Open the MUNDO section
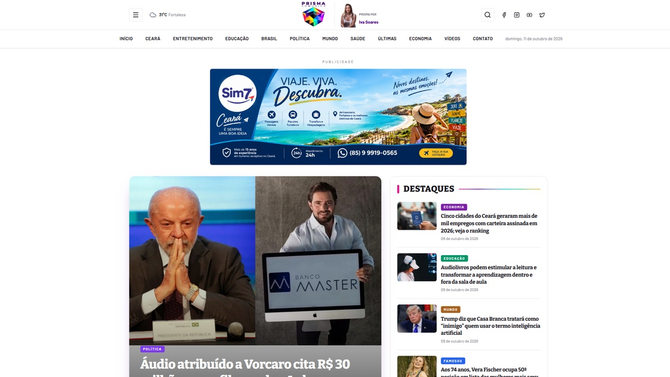 coord(330,39)
